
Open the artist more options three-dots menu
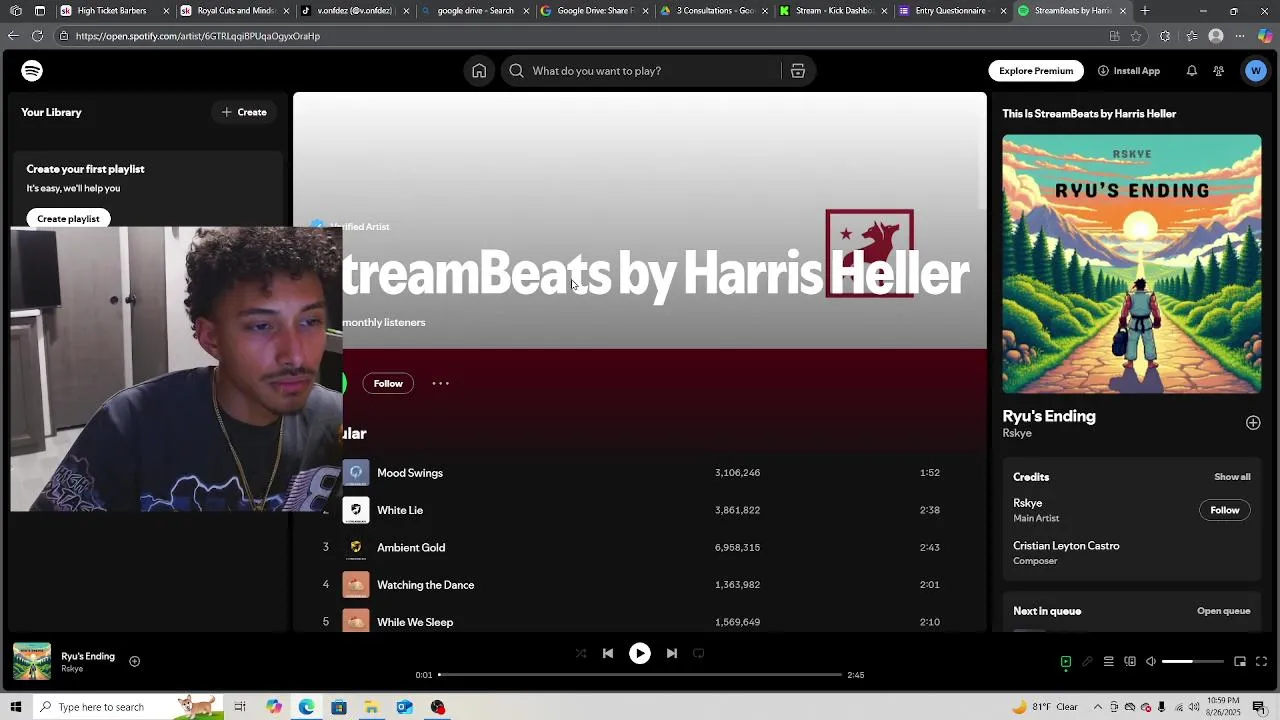(440, 383)
